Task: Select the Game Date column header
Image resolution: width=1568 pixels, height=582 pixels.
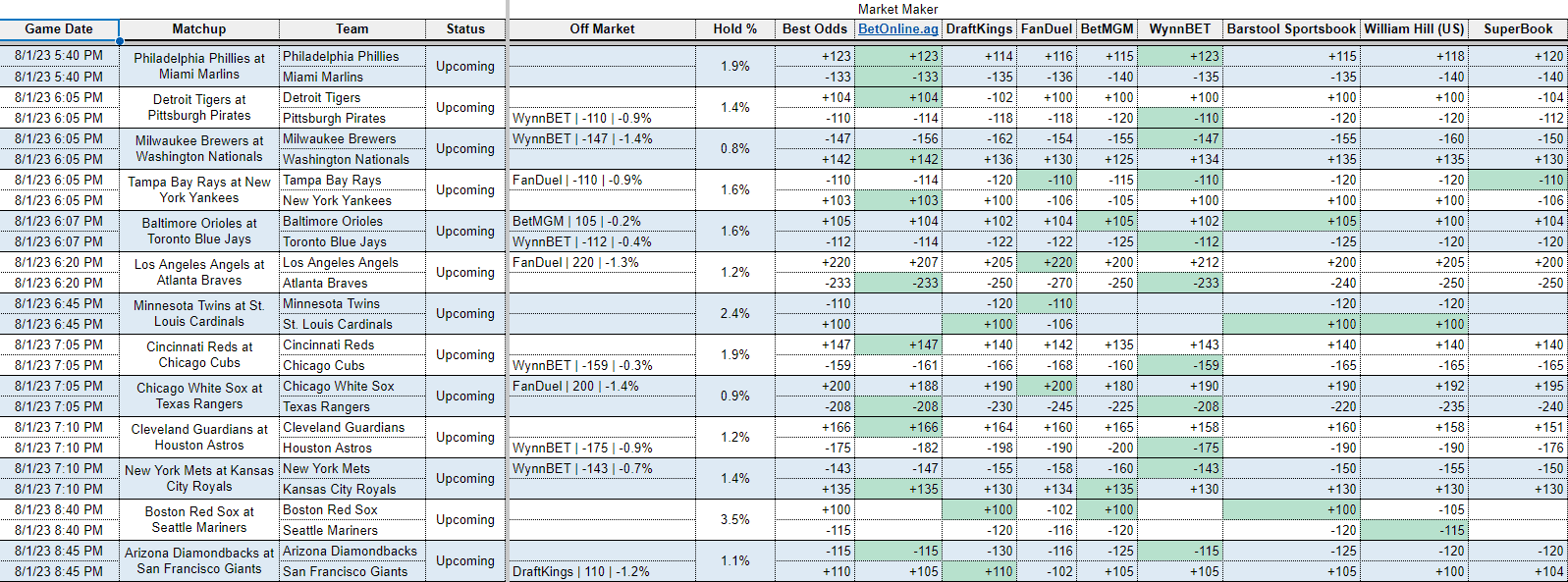Action: tap(59, 29)
